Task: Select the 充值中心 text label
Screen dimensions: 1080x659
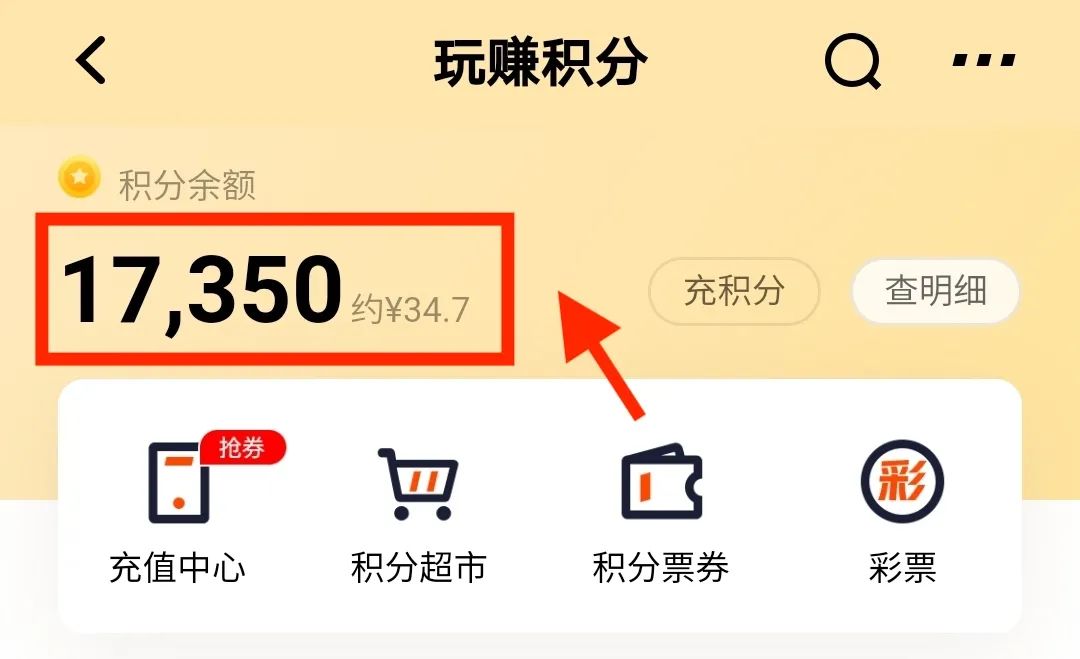Action: tap(178, 568)
